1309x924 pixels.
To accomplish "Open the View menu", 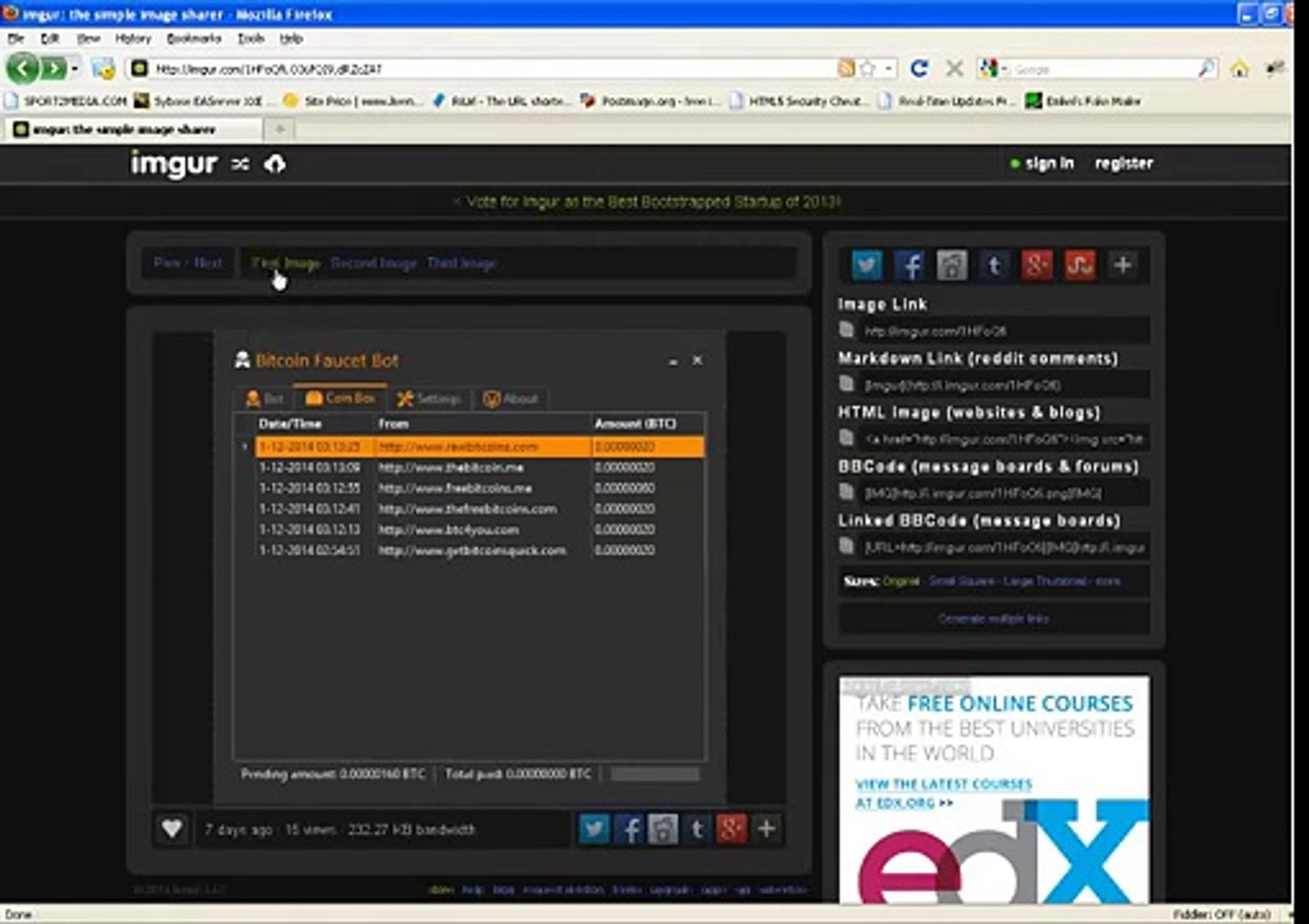I will click(x=88, y=38).
